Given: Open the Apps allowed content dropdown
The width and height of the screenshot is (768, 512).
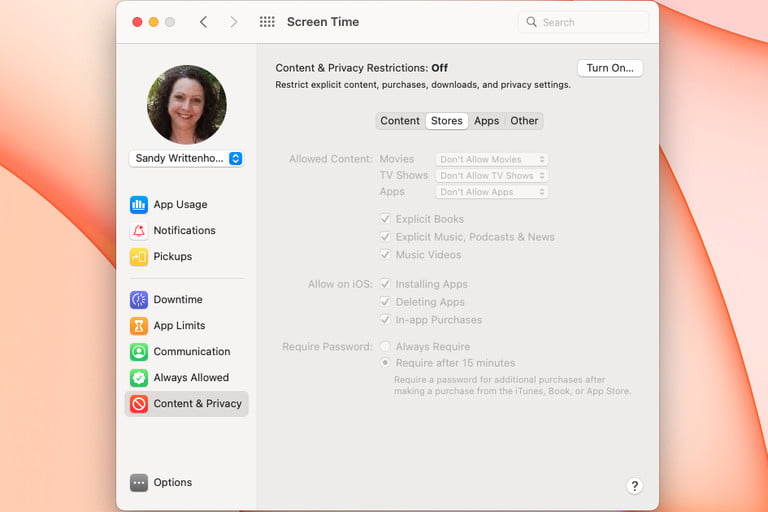Looking at the screenshot, I should [492, 192].
